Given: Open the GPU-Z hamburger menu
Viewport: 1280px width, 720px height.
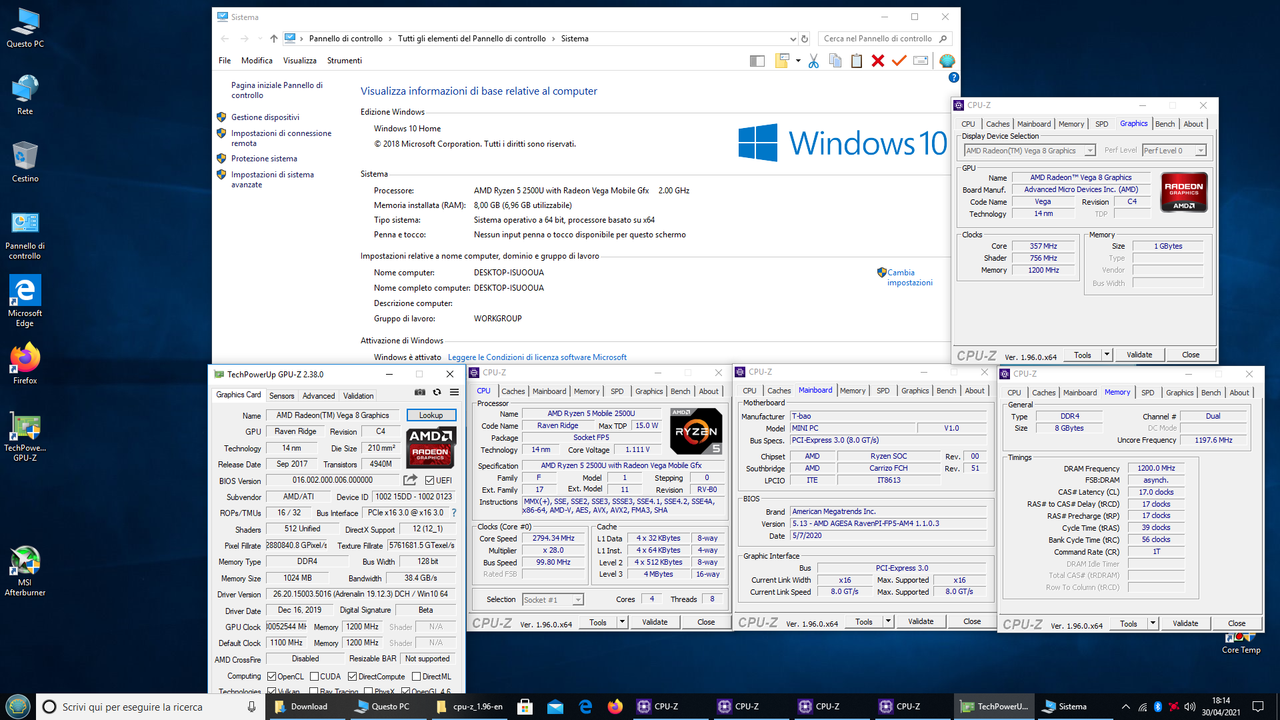Looking at the screenshot, I should point(454,392).
